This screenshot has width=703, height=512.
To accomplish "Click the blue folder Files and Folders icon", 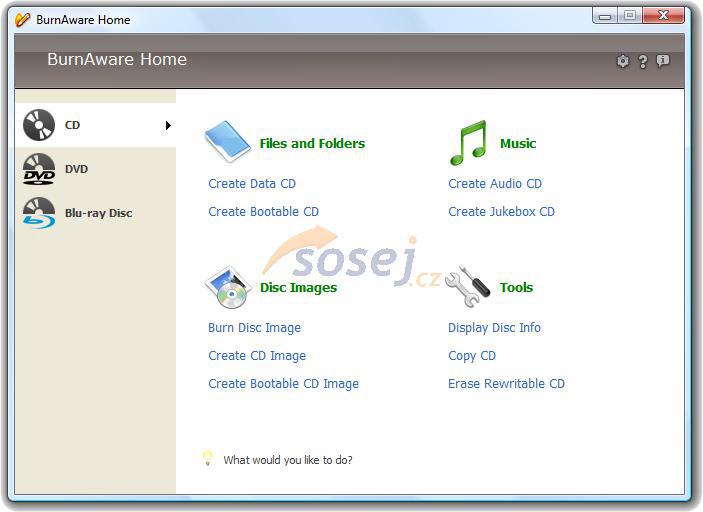I will pyautogui.click(x=227, y=141).
